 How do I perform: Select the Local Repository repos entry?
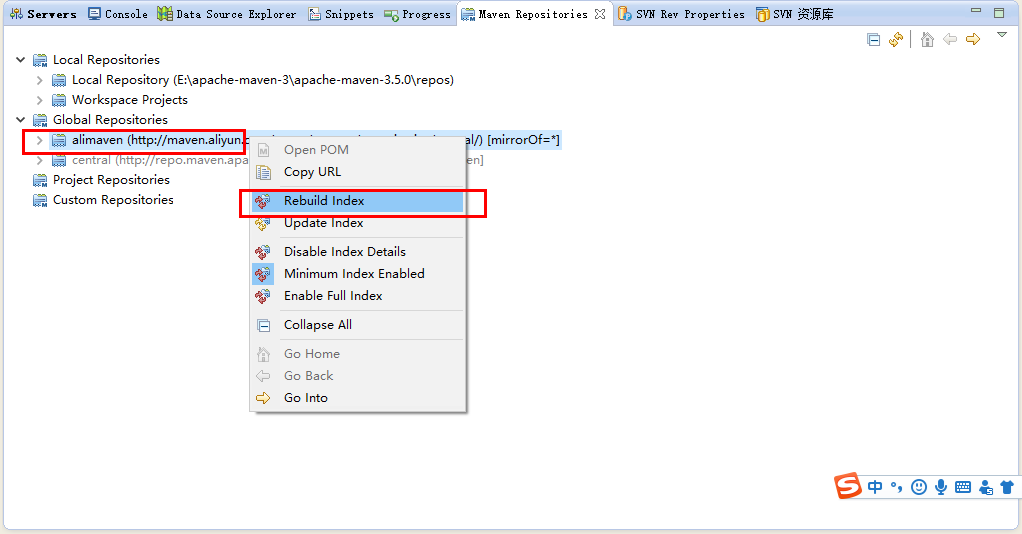(x=263, y=80)
